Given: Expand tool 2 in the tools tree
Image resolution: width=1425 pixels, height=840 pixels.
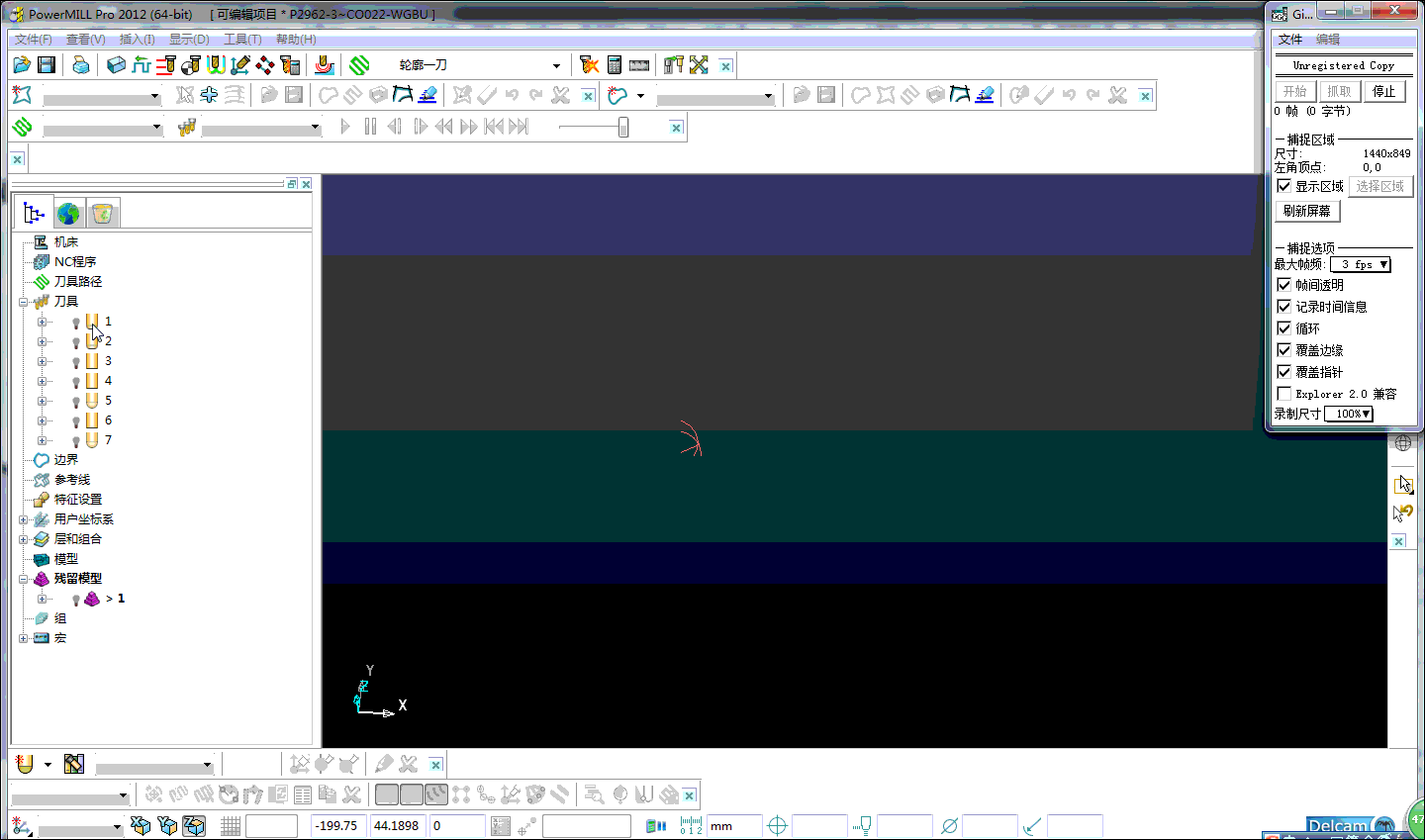Looking at the screenshot, I should (42, 341).
